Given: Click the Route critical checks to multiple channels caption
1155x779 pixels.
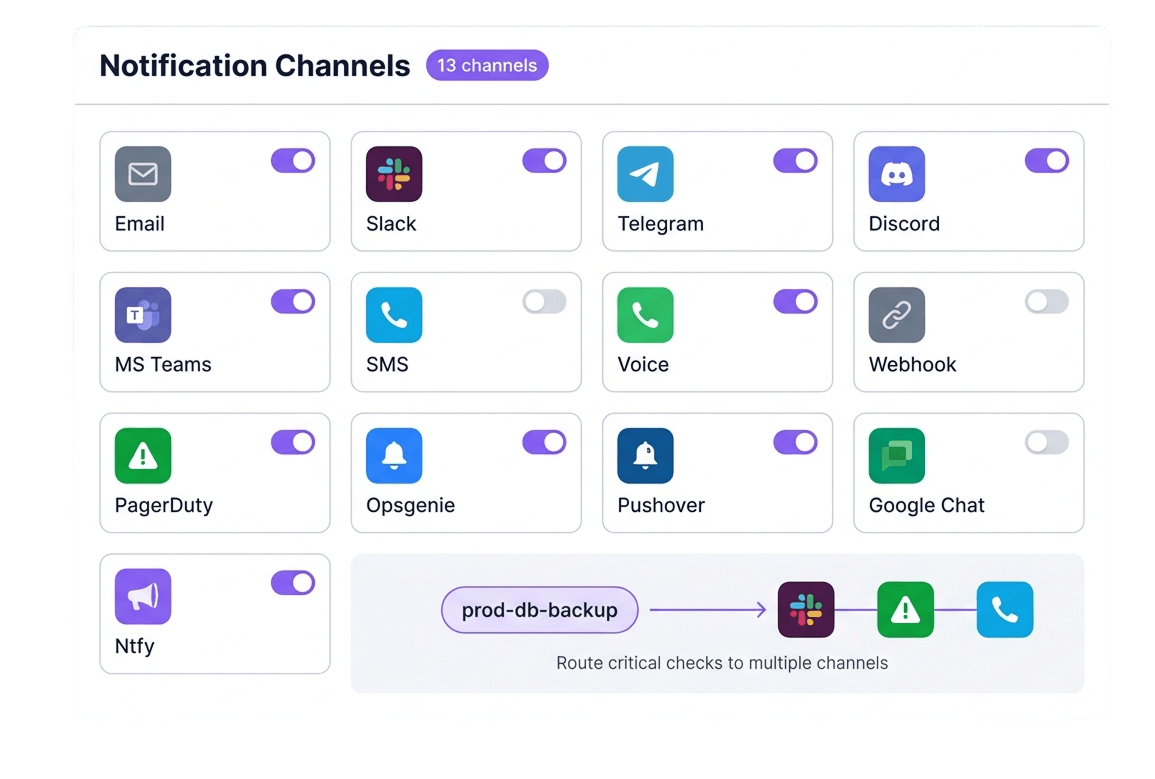Looking at the screenshot, I should click(722, 663).
